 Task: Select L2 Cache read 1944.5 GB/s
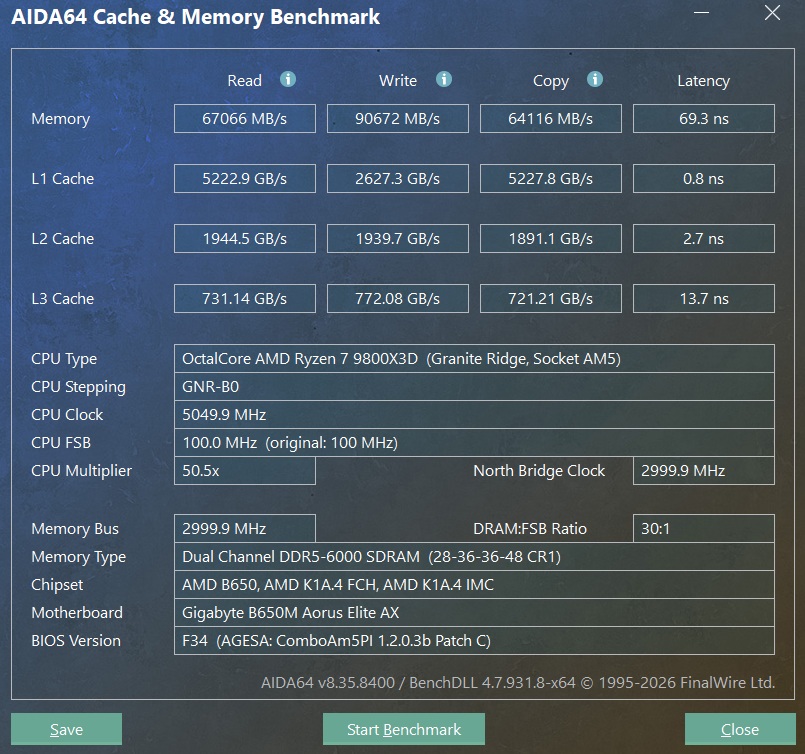(x=244, y=239)
